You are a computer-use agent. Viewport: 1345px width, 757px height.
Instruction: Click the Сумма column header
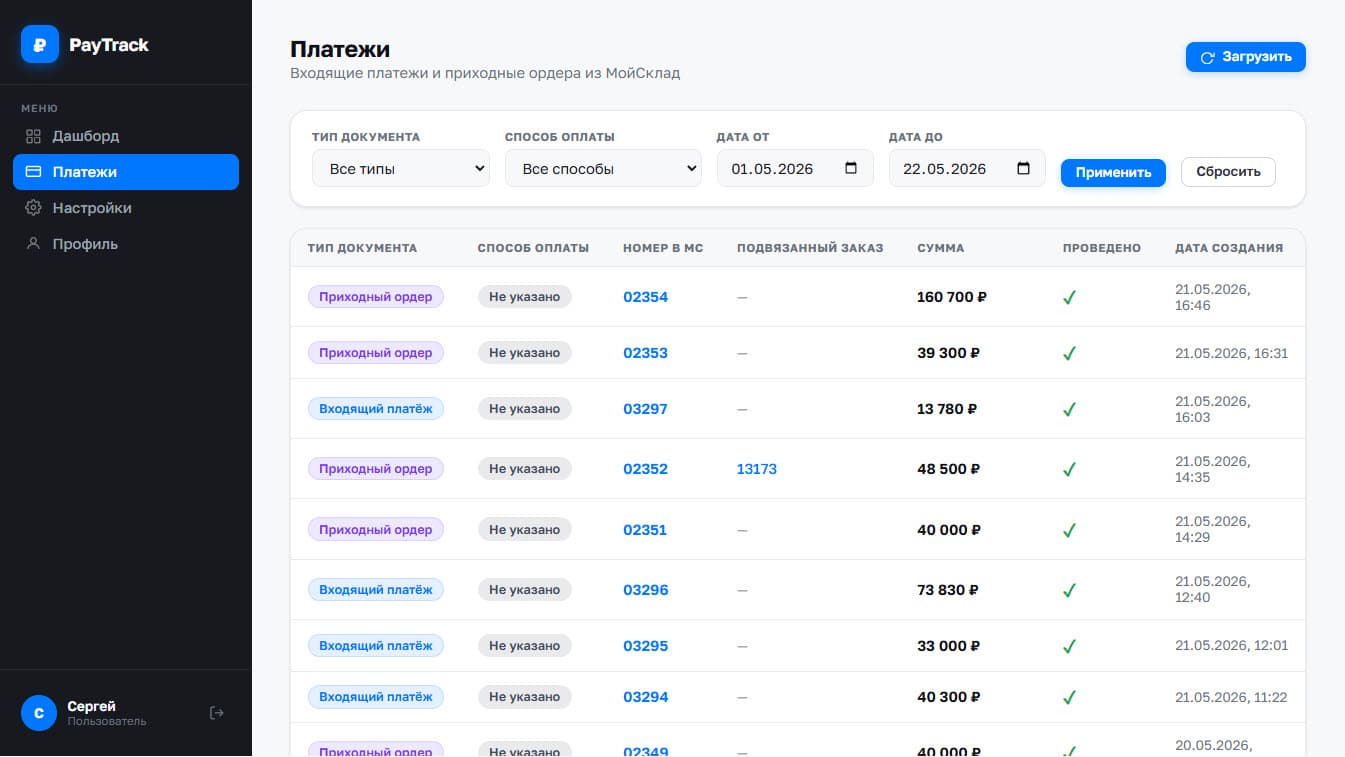click(941, 248)
